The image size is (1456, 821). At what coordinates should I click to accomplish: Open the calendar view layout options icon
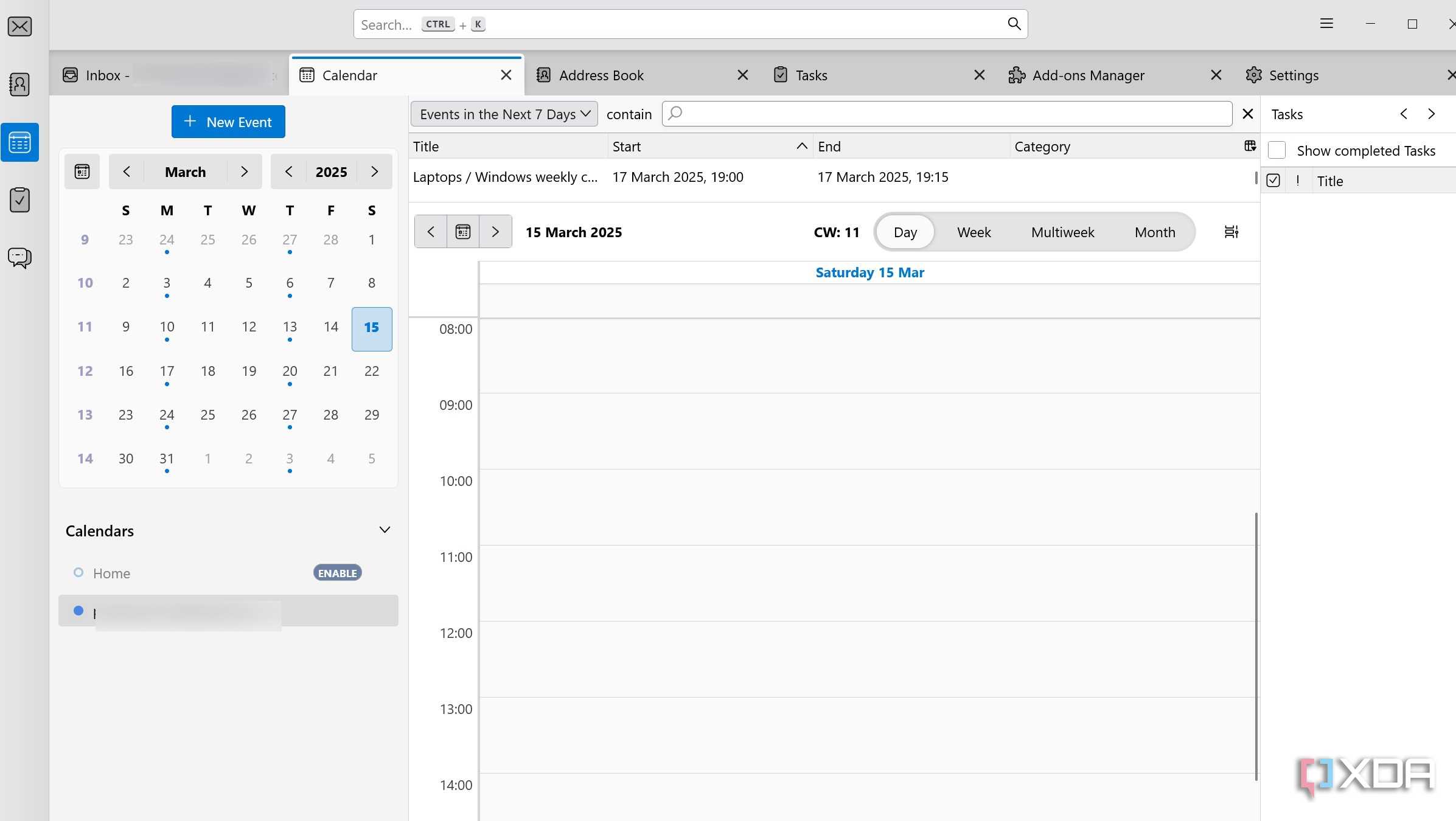(x=1231, y=232)
